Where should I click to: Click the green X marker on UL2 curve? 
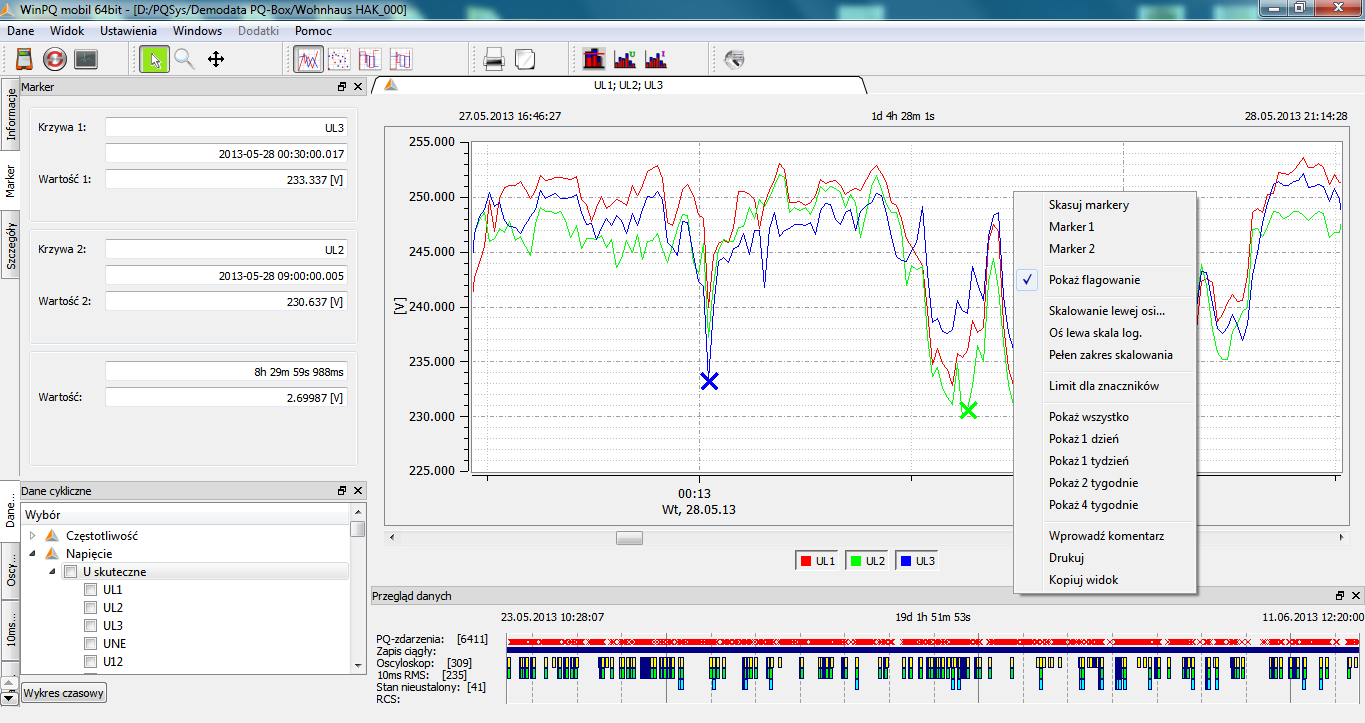point(968,410)
